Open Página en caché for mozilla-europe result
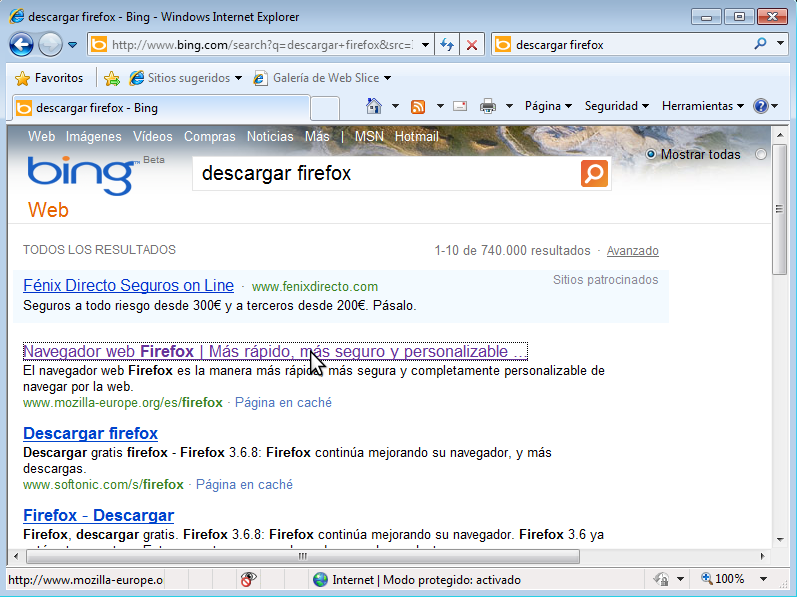This screenshot has height=597, width=797. (283, 402)
